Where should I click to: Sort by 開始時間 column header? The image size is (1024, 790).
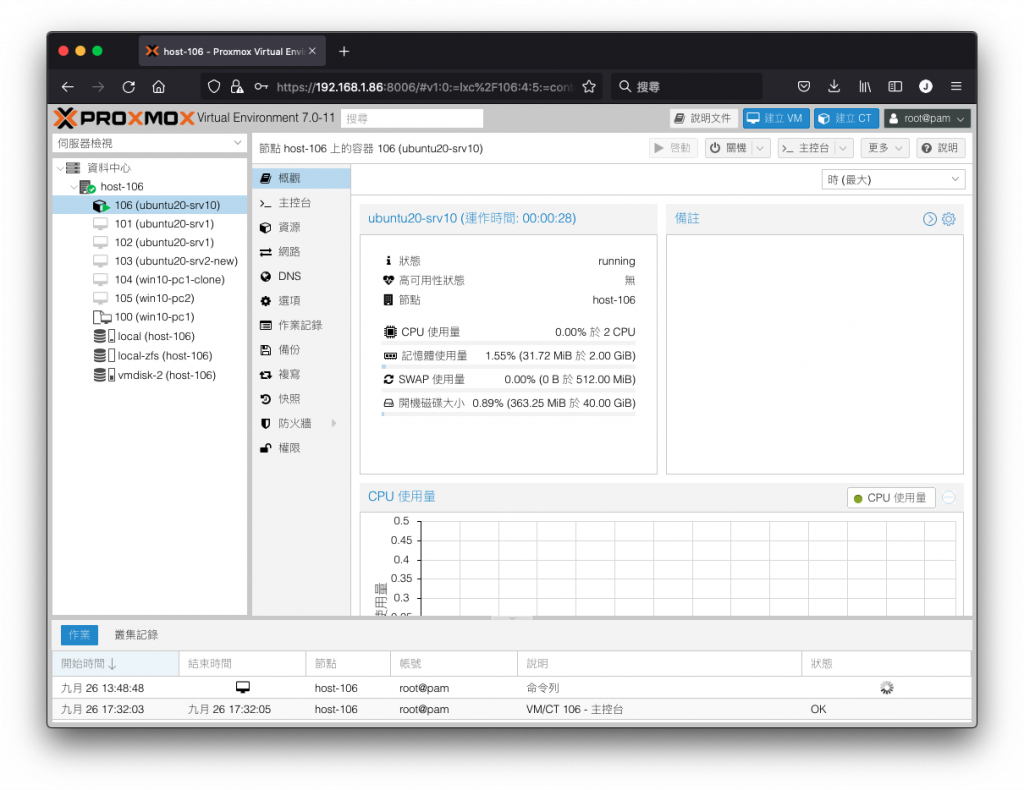116,663
